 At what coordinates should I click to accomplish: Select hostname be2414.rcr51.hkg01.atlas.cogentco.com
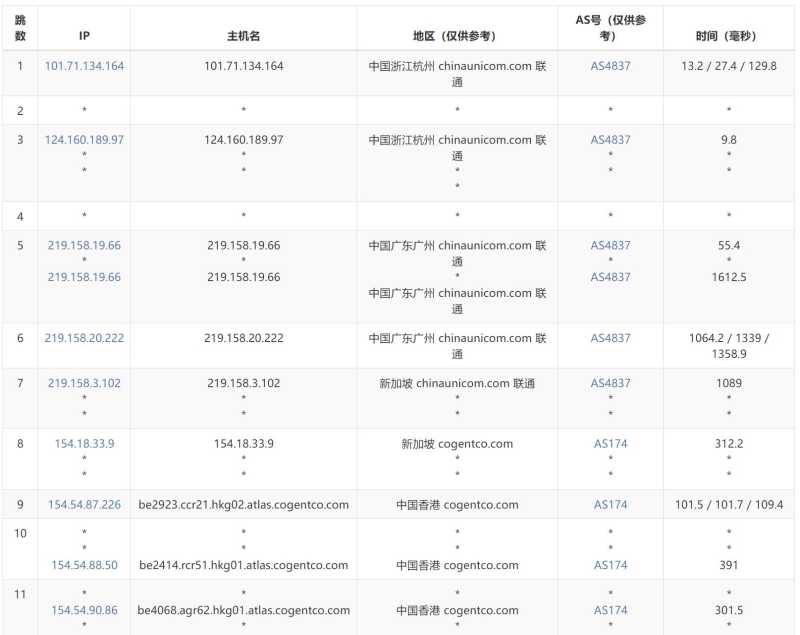tap(243, 565)
